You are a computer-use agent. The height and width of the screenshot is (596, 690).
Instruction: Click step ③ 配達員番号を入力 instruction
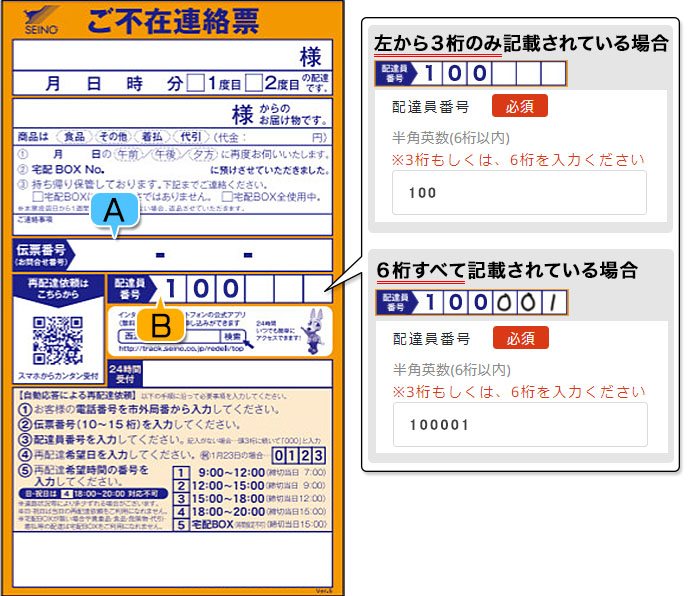(x=169, y=440)
